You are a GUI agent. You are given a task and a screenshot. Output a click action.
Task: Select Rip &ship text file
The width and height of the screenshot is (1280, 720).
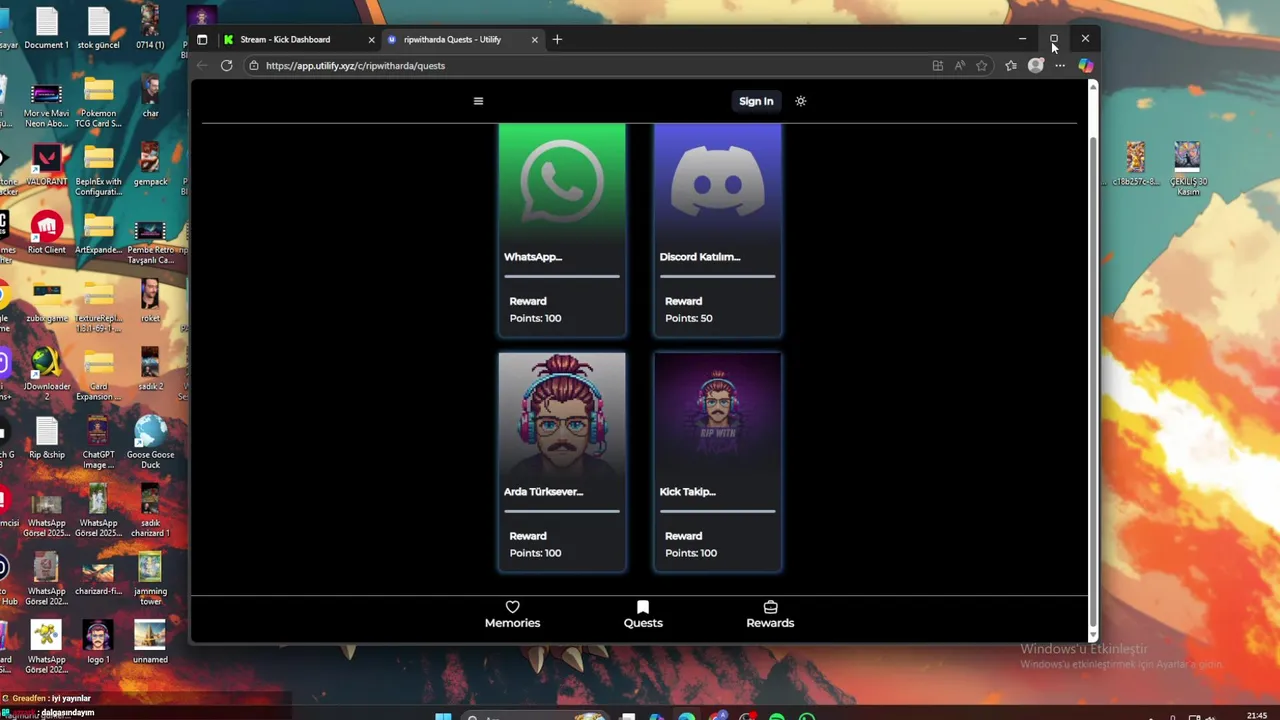[x=46, y=438]
